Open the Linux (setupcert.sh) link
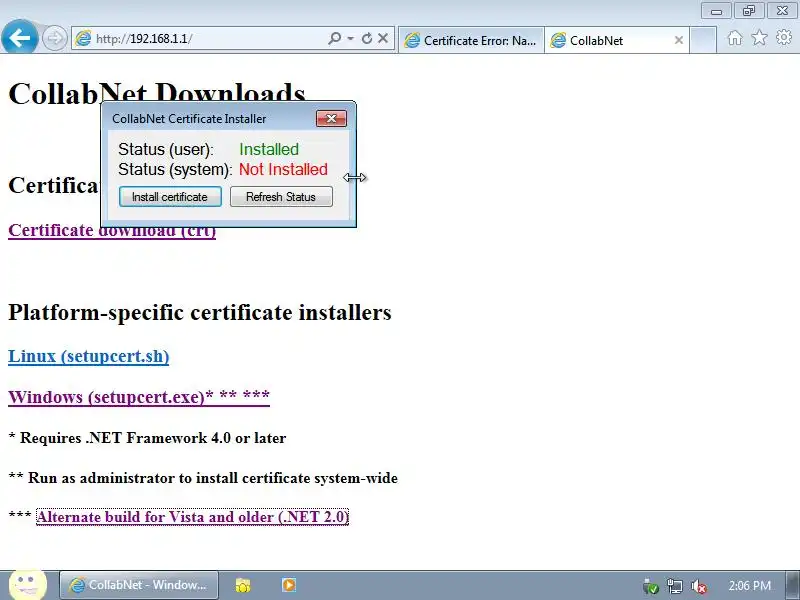 [89, 356]
